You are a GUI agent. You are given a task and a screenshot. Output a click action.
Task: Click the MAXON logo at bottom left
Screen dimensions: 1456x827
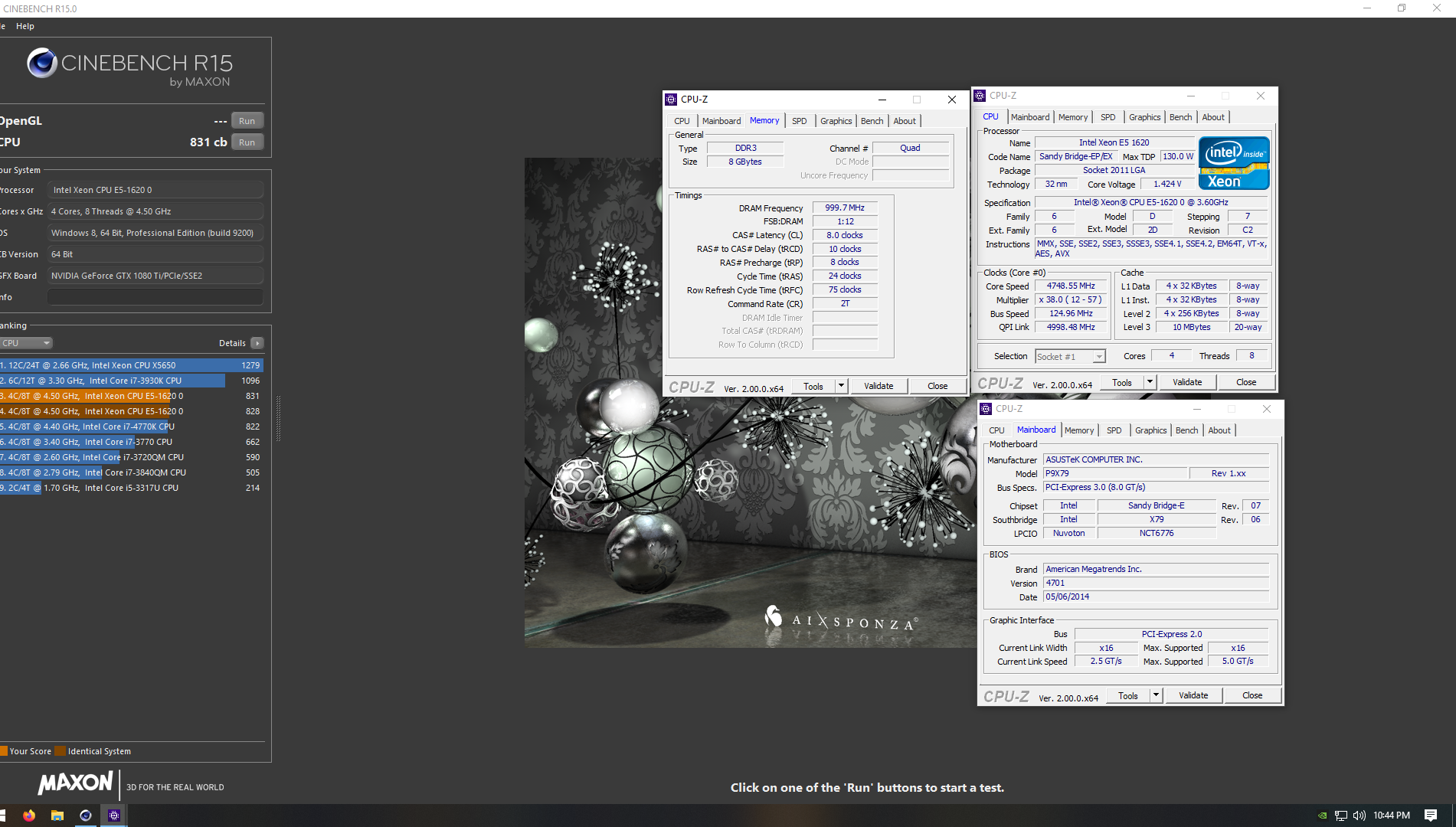75,783
